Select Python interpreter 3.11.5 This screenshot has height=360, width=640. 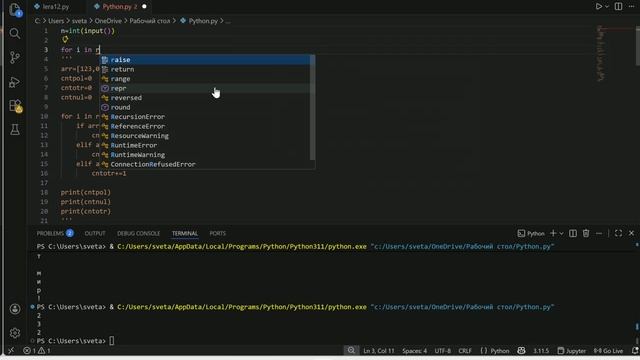541,351
